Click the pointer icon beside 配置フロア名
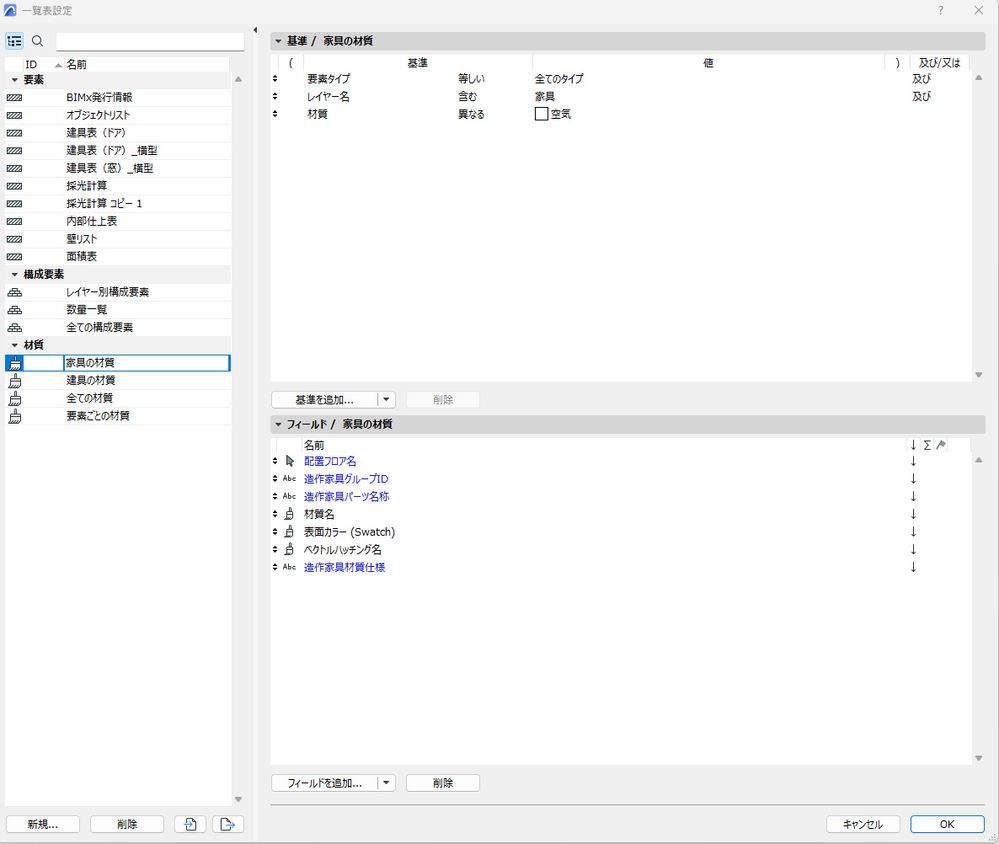Screen dimensions: 999x844 point(290,461)
